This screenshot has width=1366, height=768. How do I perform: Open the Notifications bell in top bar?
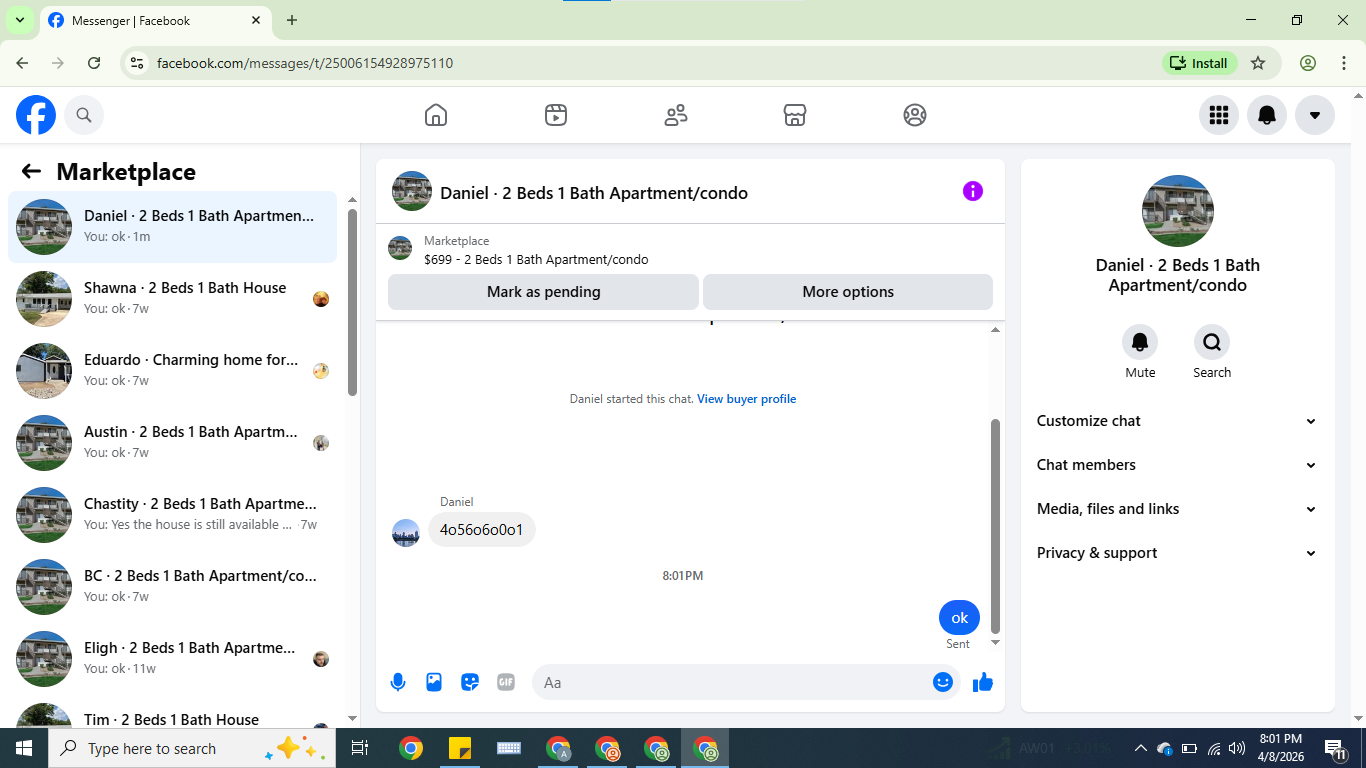[1267, 115]
